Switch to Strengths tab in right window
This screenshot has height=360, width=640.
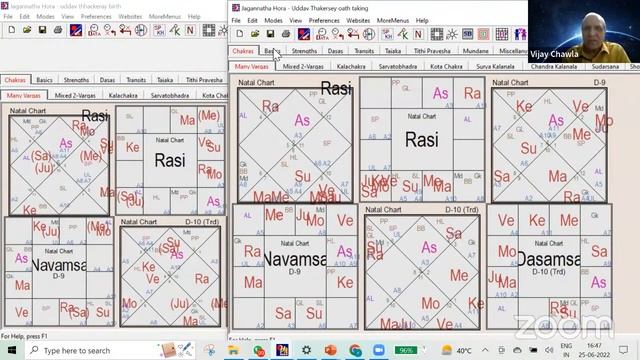coord(304,51)
